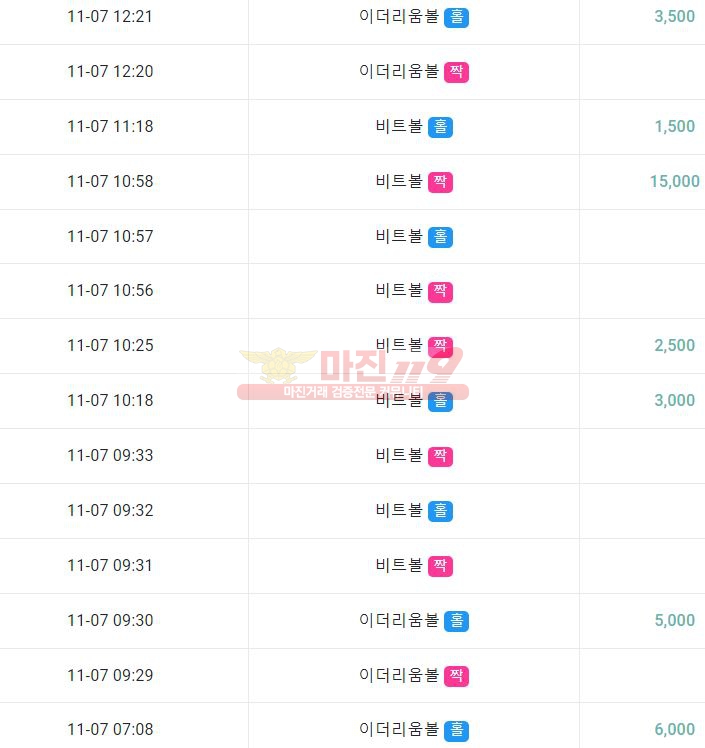Click the blue 홀 badge at 11-07 12:21

pos(456,18)
